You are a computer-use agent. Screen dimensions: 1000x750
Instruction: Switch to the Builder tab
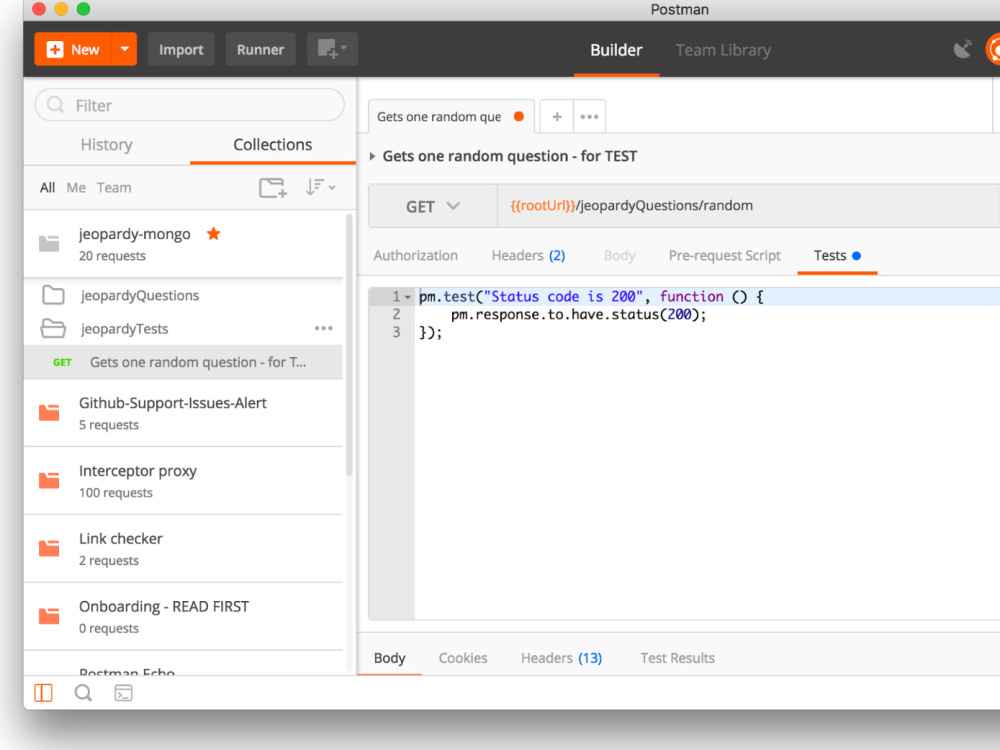tap(616, 50)
